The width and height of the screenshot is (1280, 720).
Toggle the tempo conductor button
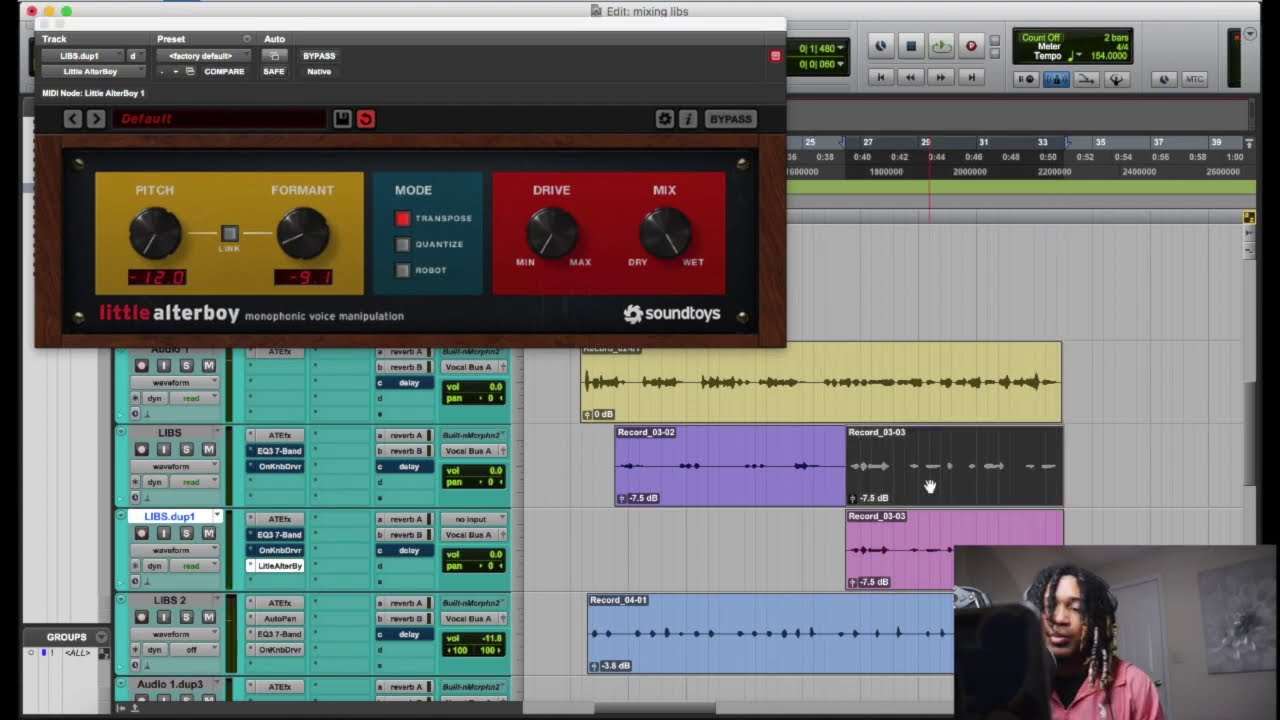[x=1116, y=79]
